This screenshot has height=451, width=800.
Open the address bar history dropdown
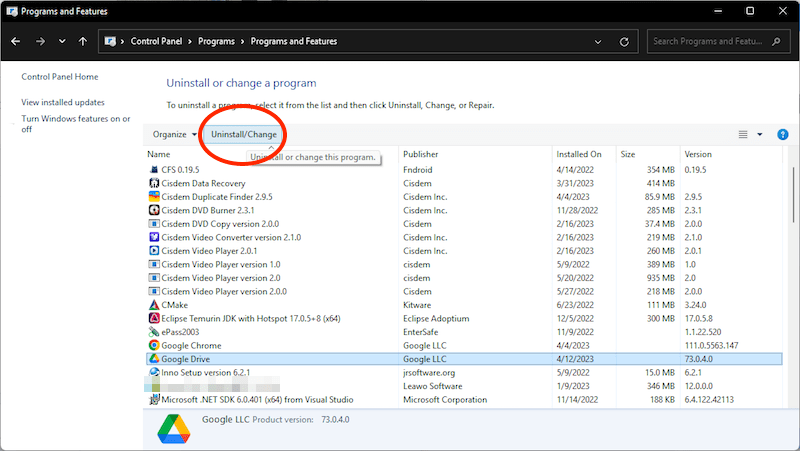597,42
